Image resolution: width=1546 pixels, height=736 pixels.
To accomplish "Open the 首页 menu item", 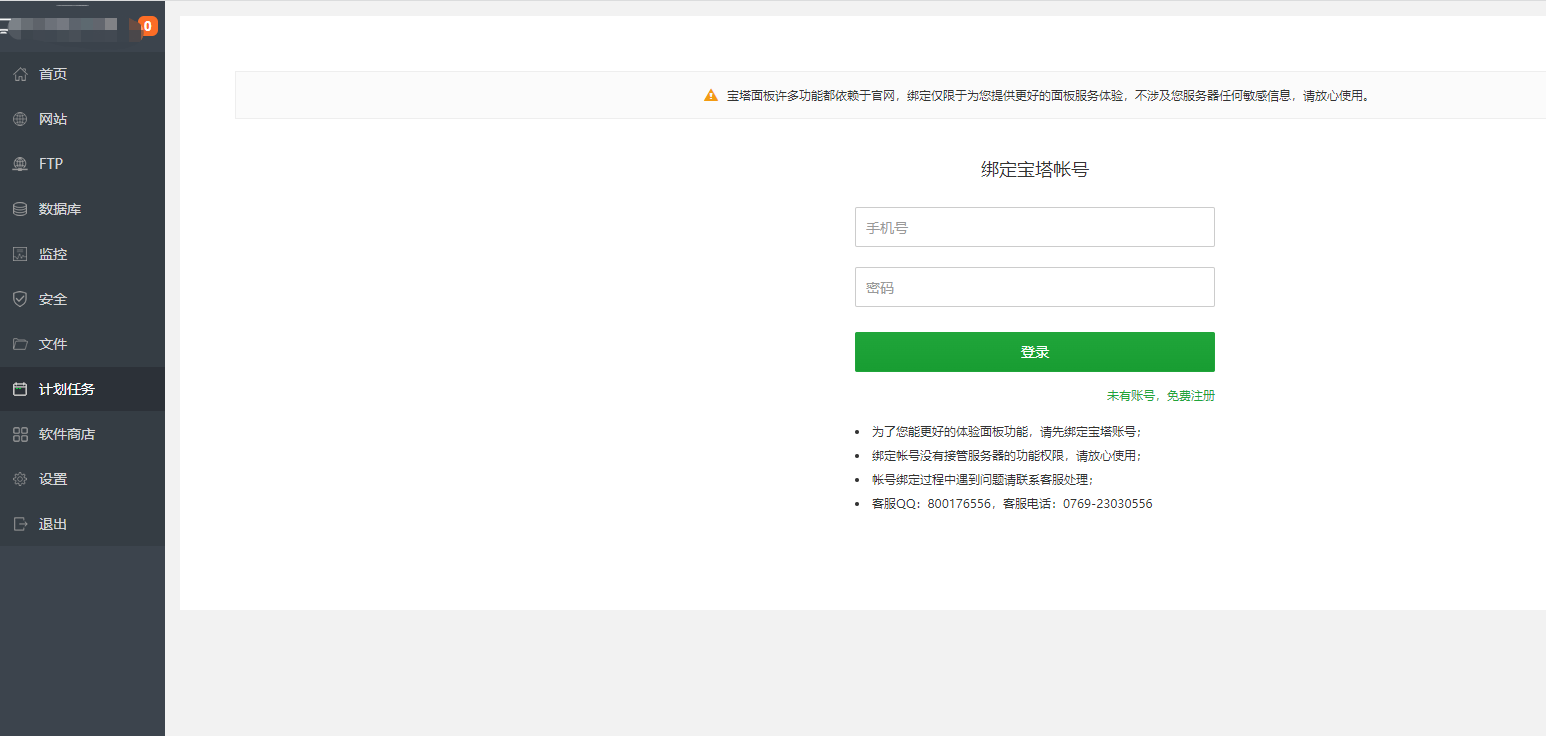I will [82, 74].
